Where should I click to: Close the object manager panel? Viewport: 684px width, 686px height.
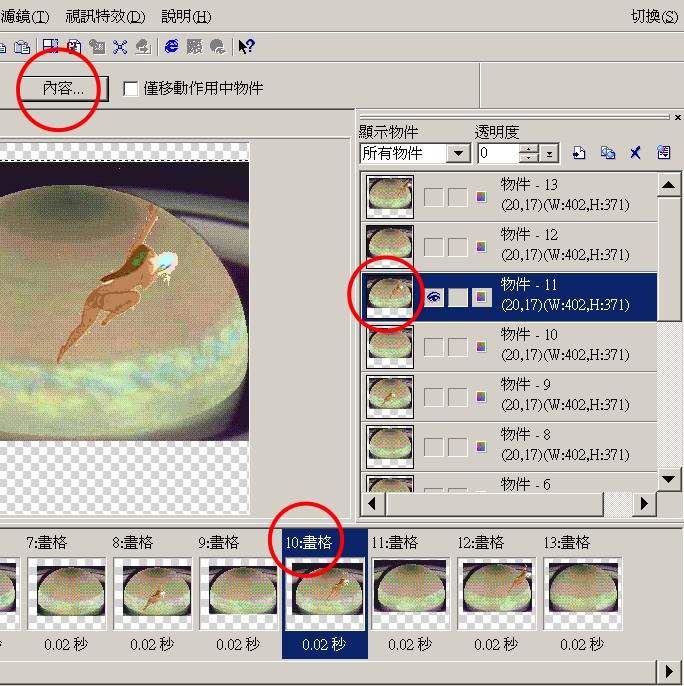click(x=677, y=117)
